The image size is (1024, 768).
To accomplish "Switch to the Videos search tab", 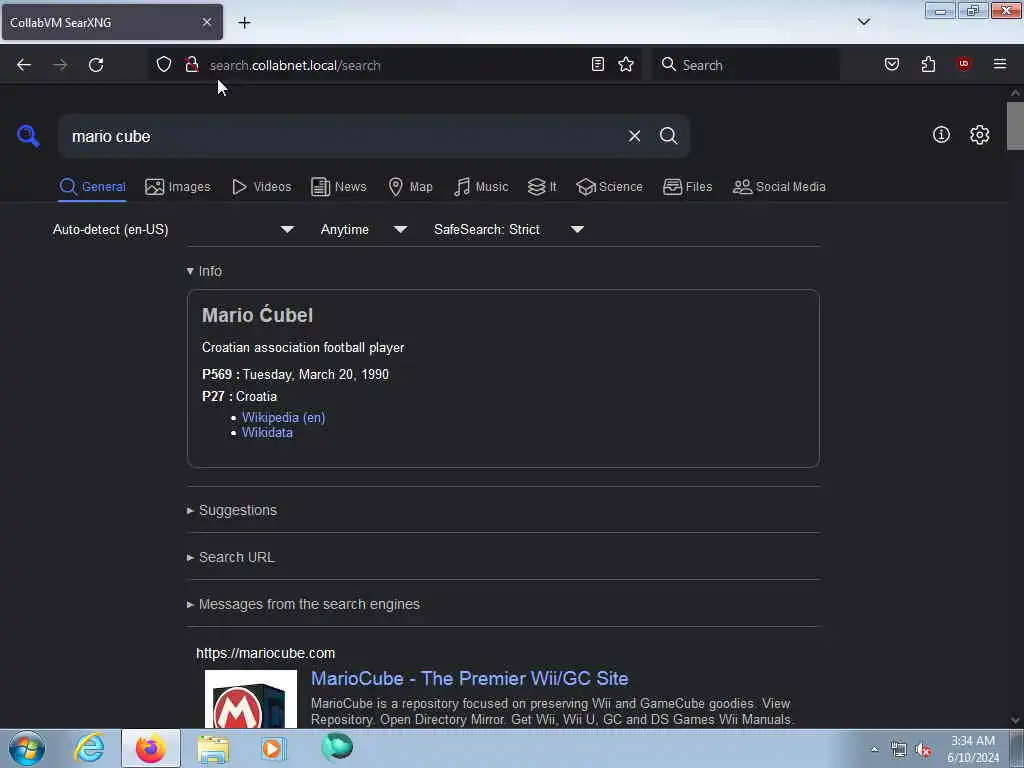I will click(x=261, y=187).
